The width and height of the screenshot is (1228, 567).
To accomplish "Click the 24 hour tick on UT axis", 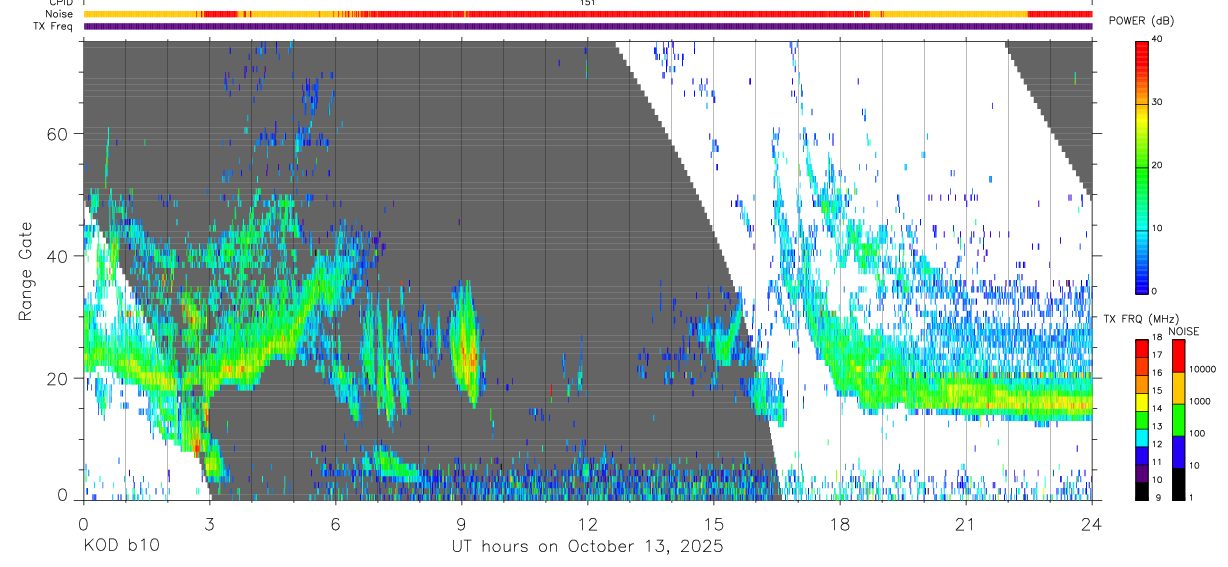I will (x=1092, y=523).
